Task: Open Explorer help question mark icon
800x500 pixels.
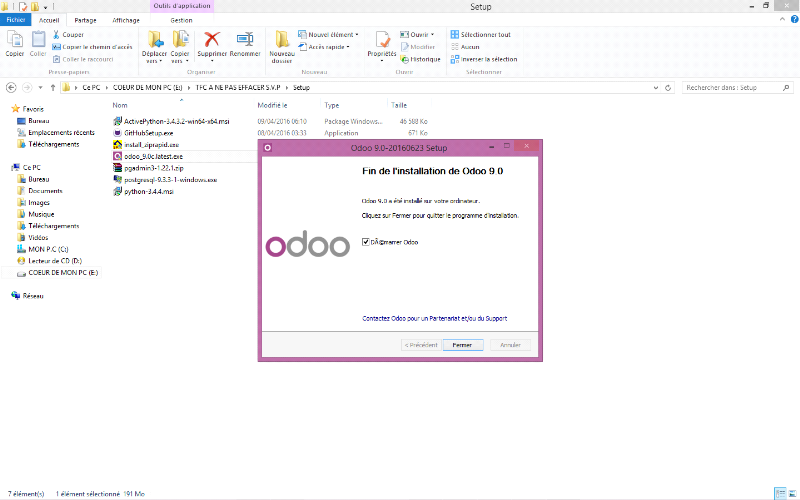Action: coord(794,19)
